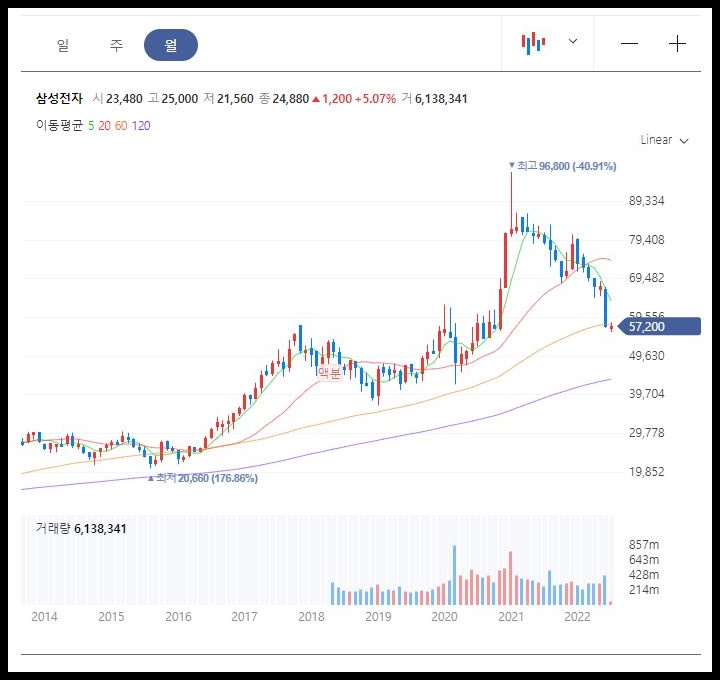Toggle the 60-period moving average

click(121, 126)
